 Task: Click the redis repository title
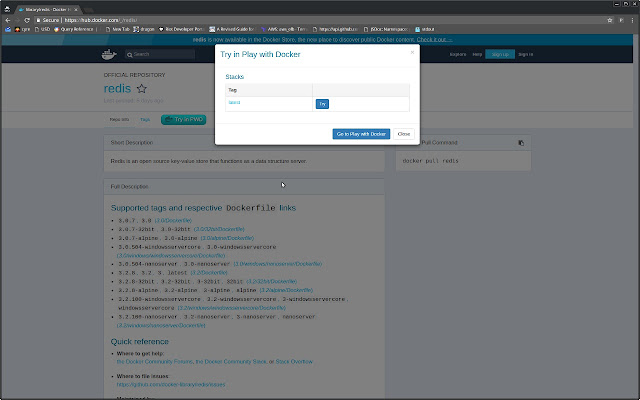tap(117, 89)
